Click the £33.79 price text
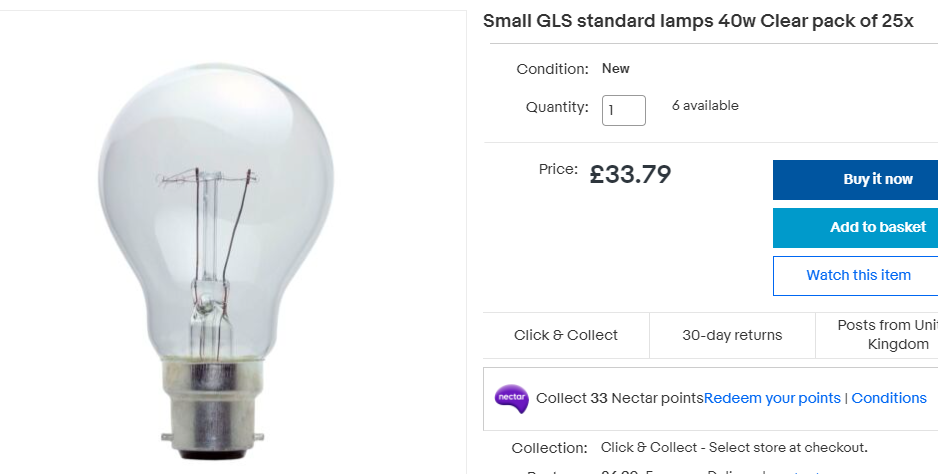 coord(630,174)
